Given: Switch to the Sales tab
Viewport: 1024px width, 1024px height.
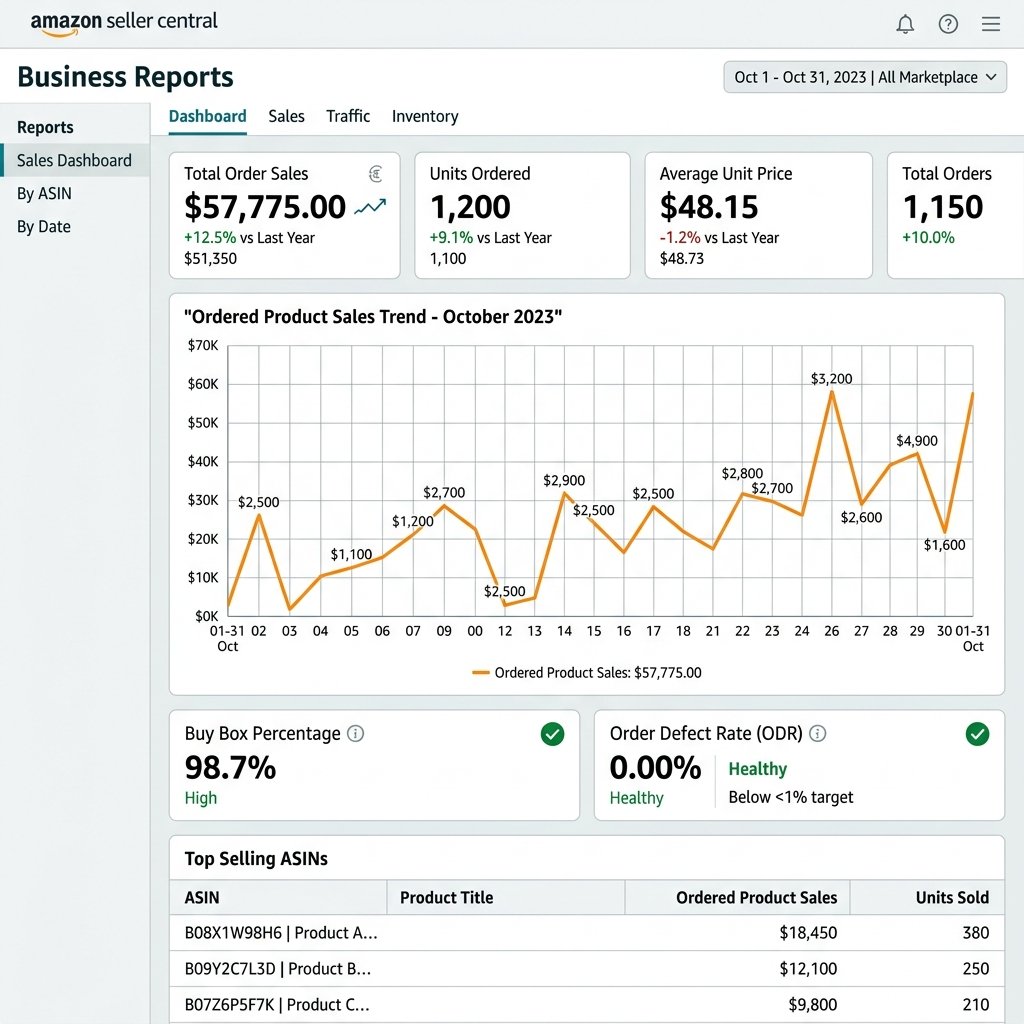Looking at the screenshot, I should click(x=287, y=117).
